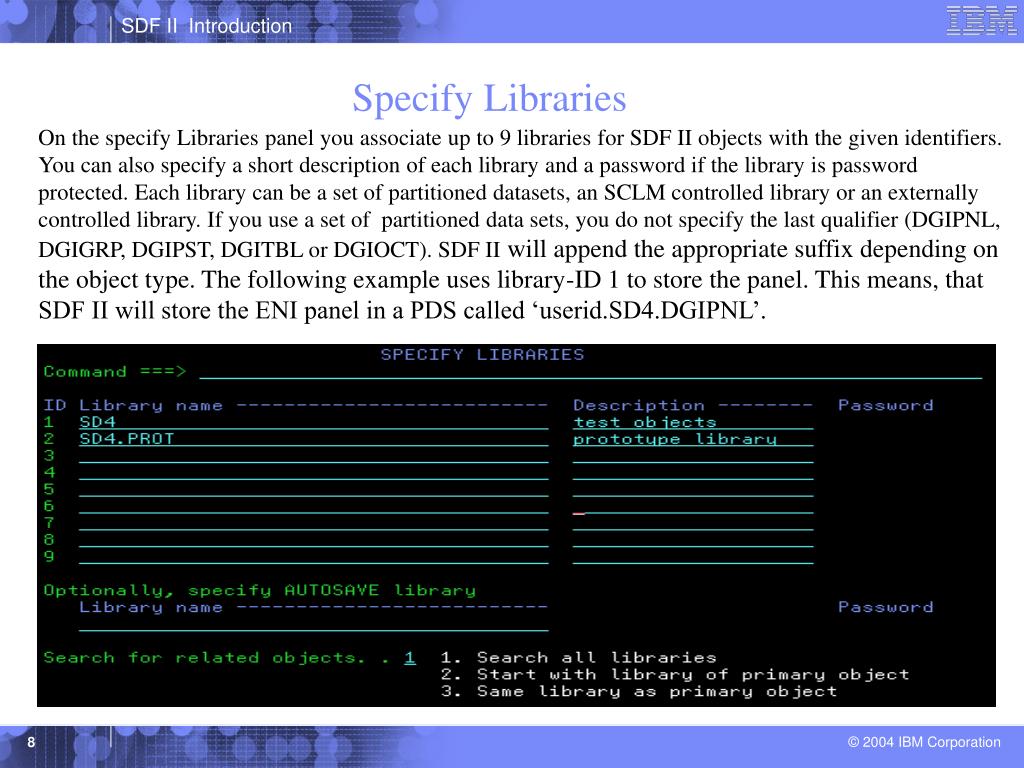The width and height of the screenshot is (1024, 768).
Task: Click the 'Command ===>' label
Action: [x=115, y=372]
